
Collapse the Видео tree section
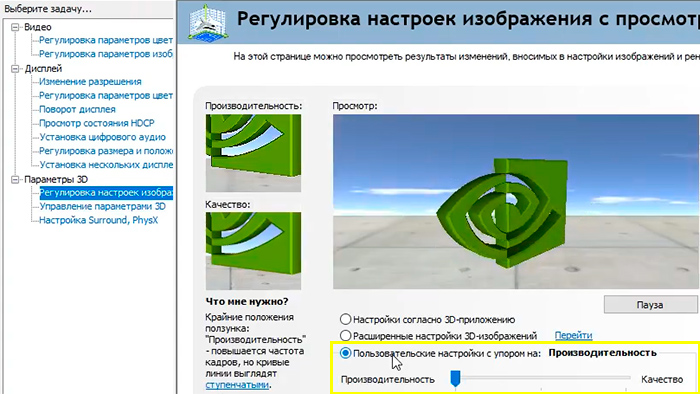tap(16, 27)
